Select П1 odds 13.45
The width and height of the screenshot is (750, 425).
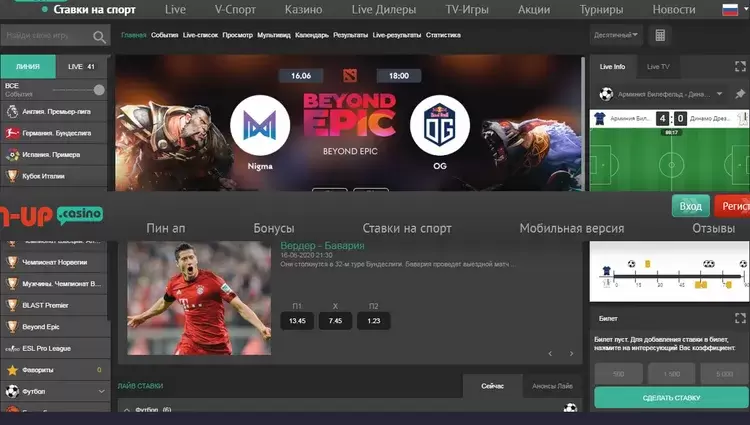297,321
